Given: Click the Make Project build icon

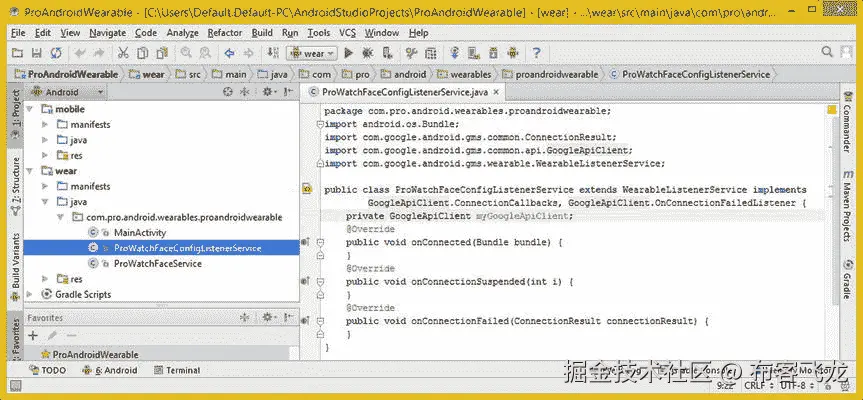Looking at the screenshot, I should click(x=273, y=53).
